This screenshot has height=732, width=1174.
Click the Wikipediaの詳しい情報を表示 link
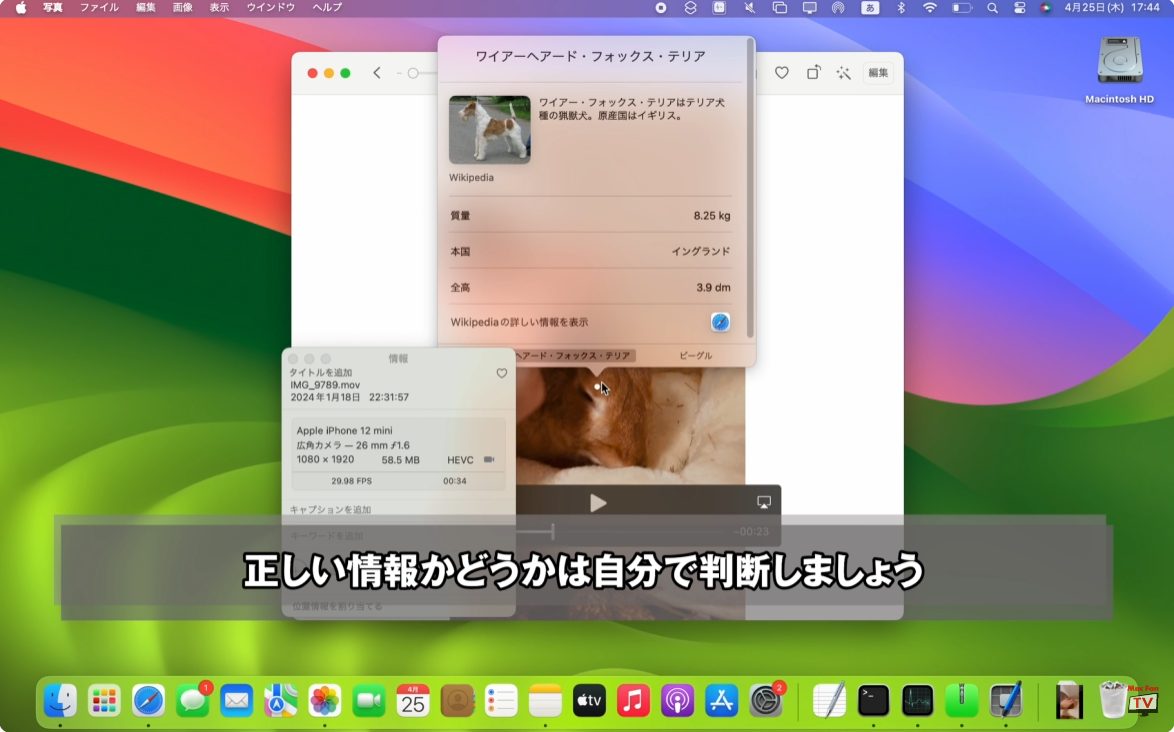(519, 322)
